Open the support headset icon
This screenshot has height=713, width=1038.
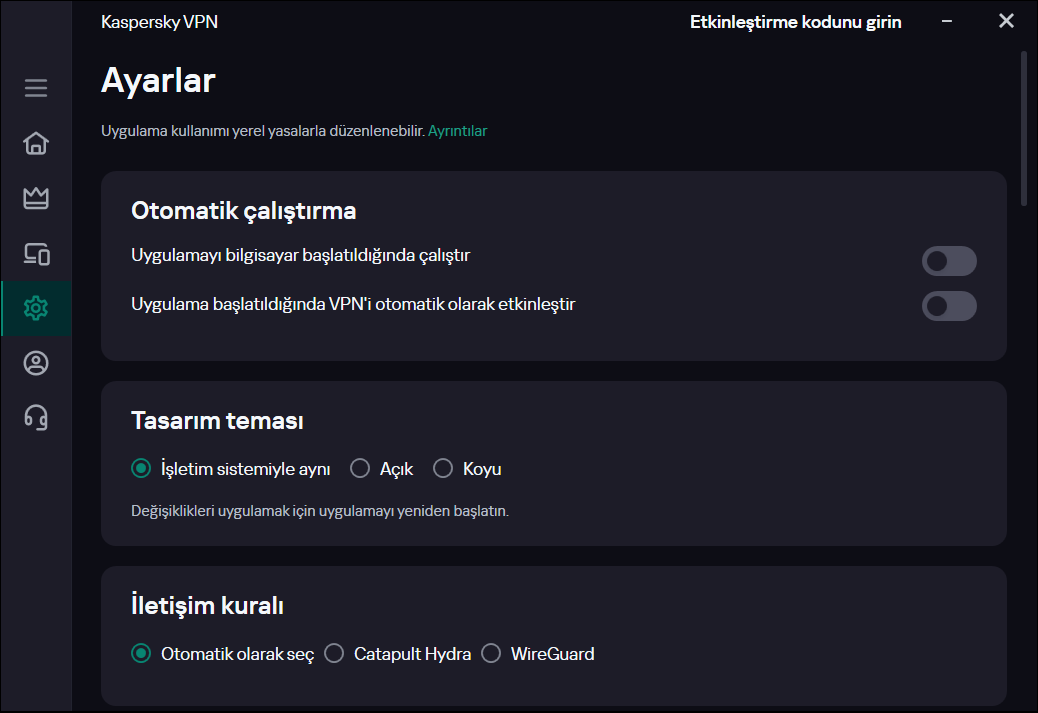pos(36,418)
